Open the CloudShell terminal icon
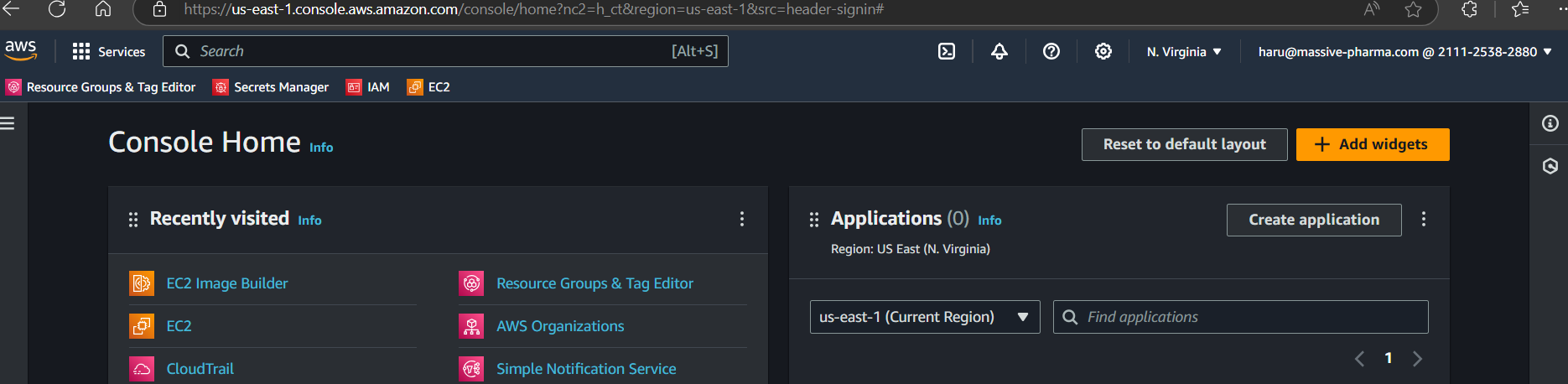This screenshot has width=1568, height=384. tap(947, 52)
